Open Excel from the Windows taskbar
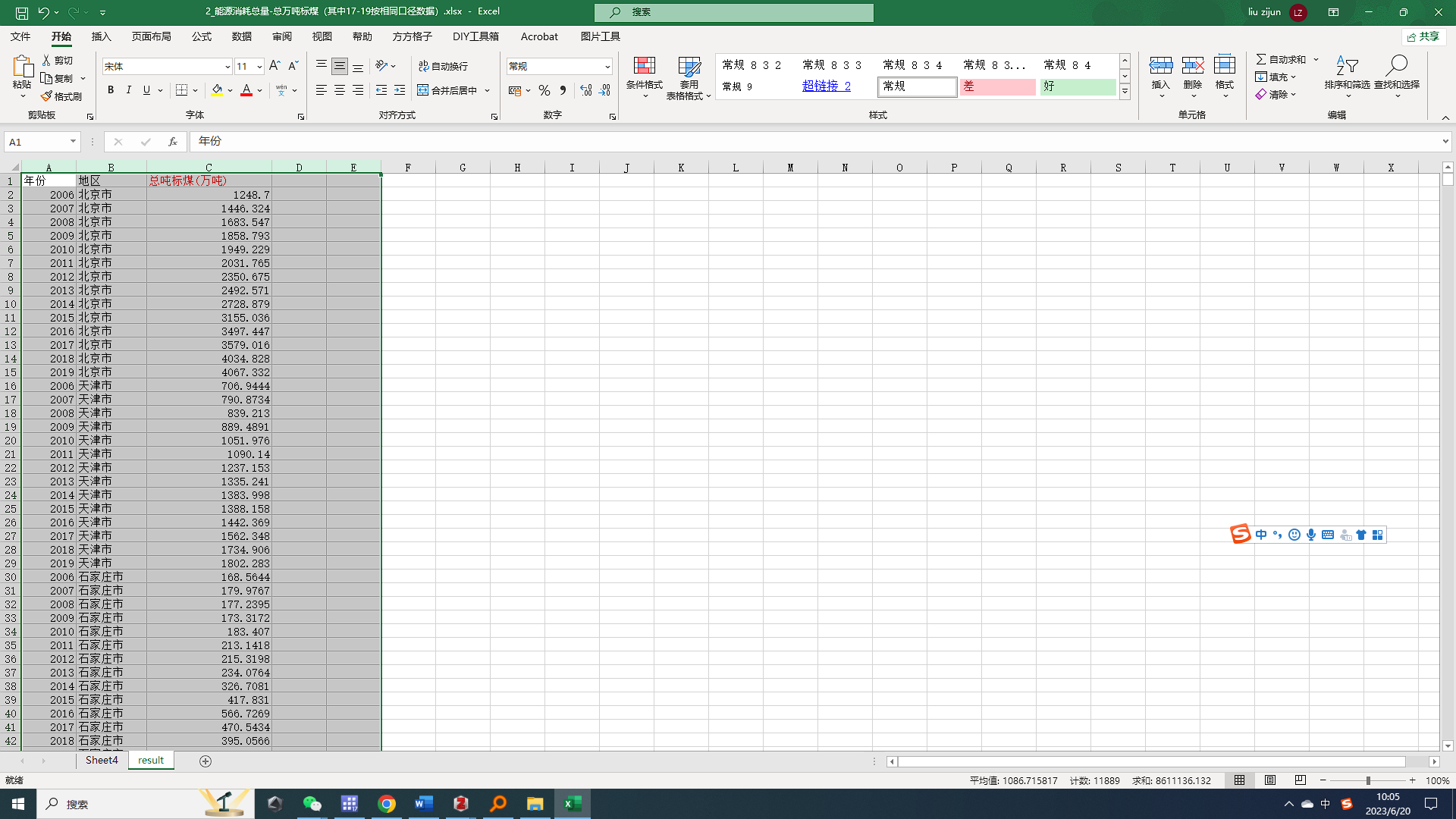This screenshot has height=819, width=1456. click(x=573, y=804)
